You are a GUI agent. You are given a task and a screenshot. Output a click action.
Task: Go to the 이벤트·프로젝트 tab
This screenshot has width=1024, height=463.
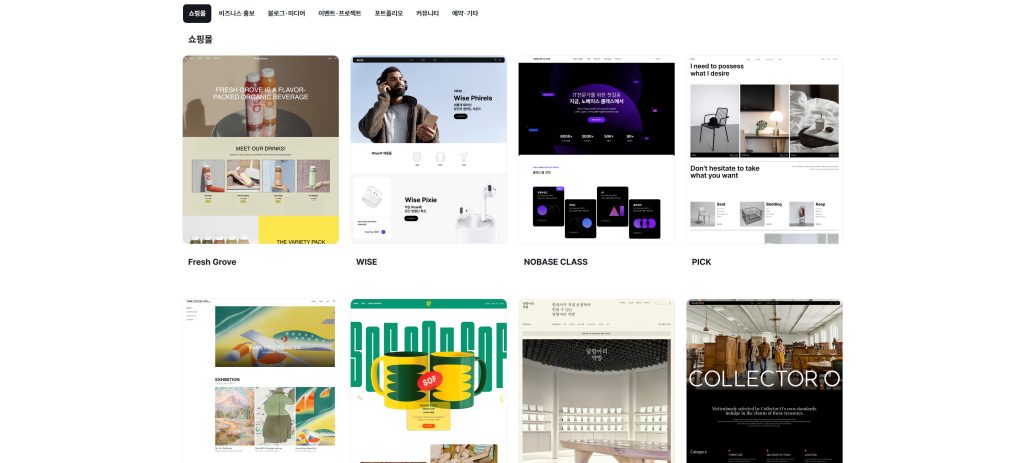tap(340, 13)
